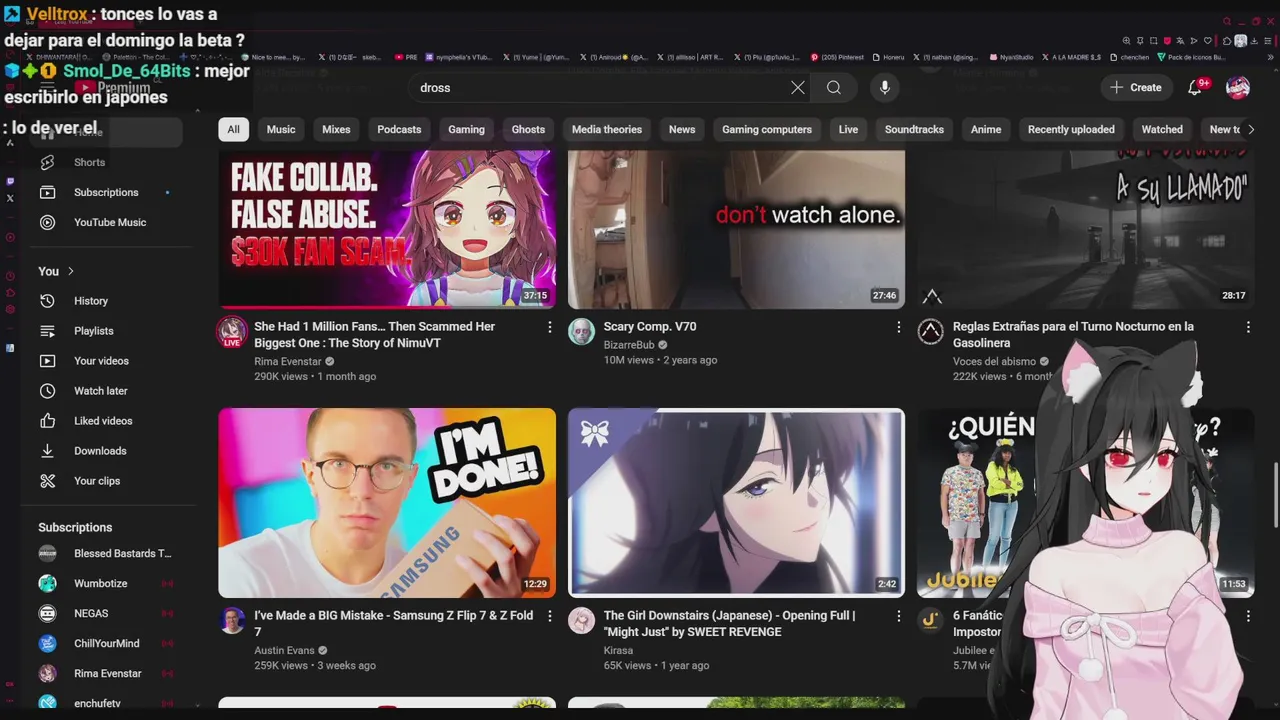Open the Scary Comp. V70 title
The image size is (1280, 720).
click(x=650, y=327)
